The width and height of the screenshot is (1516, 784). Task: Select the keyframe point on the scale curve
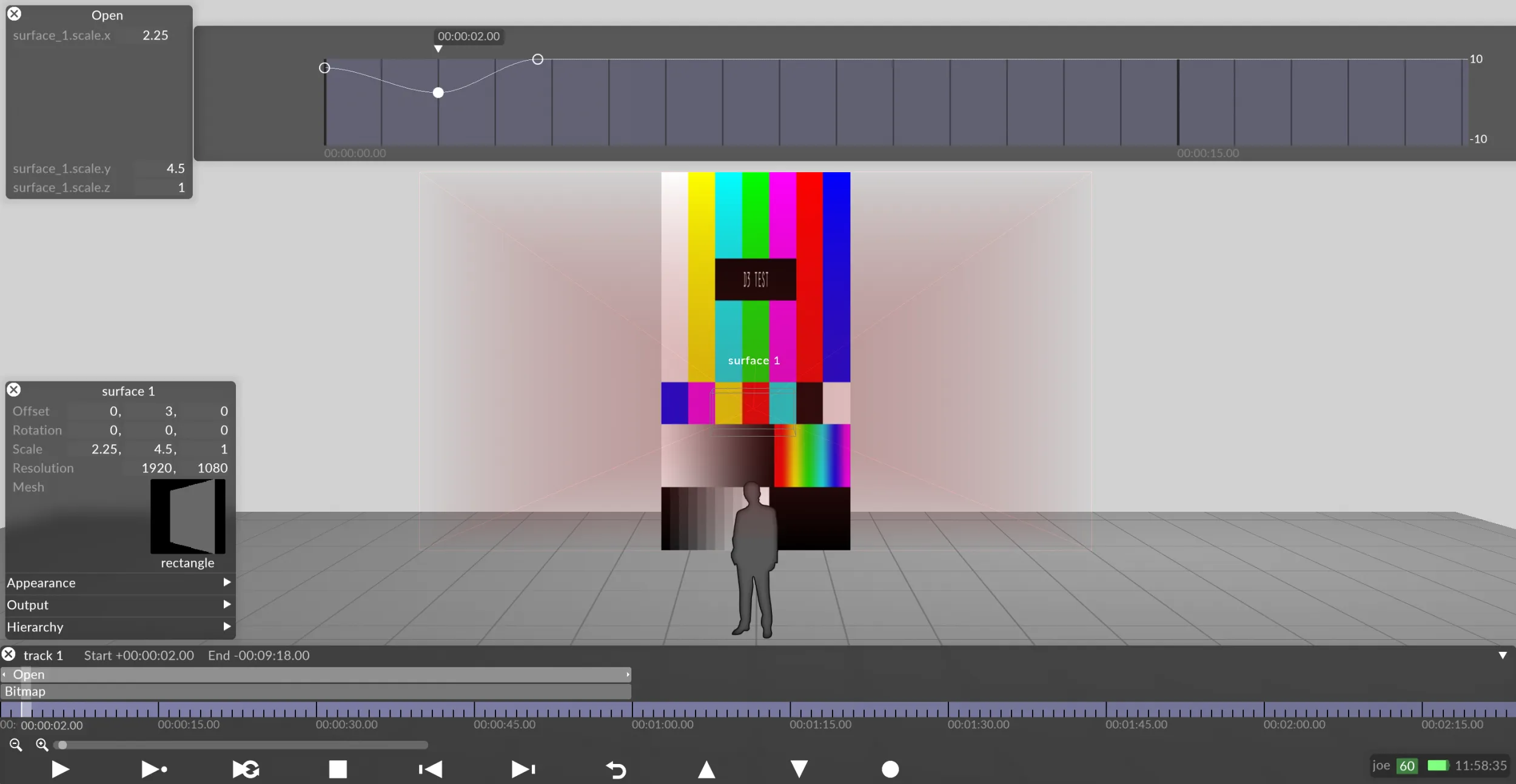[438, 92]
